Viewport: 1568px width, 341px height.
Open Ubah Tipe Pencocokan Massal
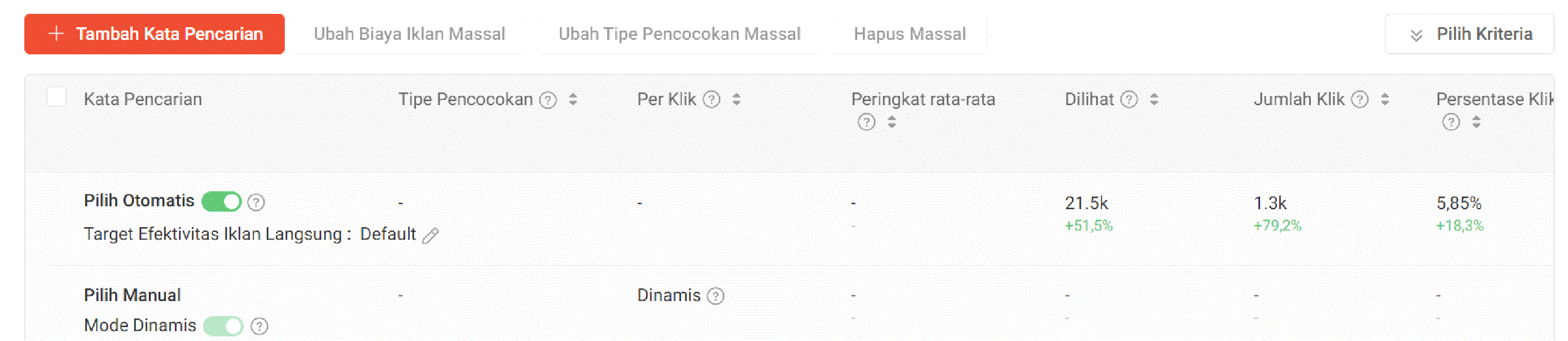click(680, 35)
